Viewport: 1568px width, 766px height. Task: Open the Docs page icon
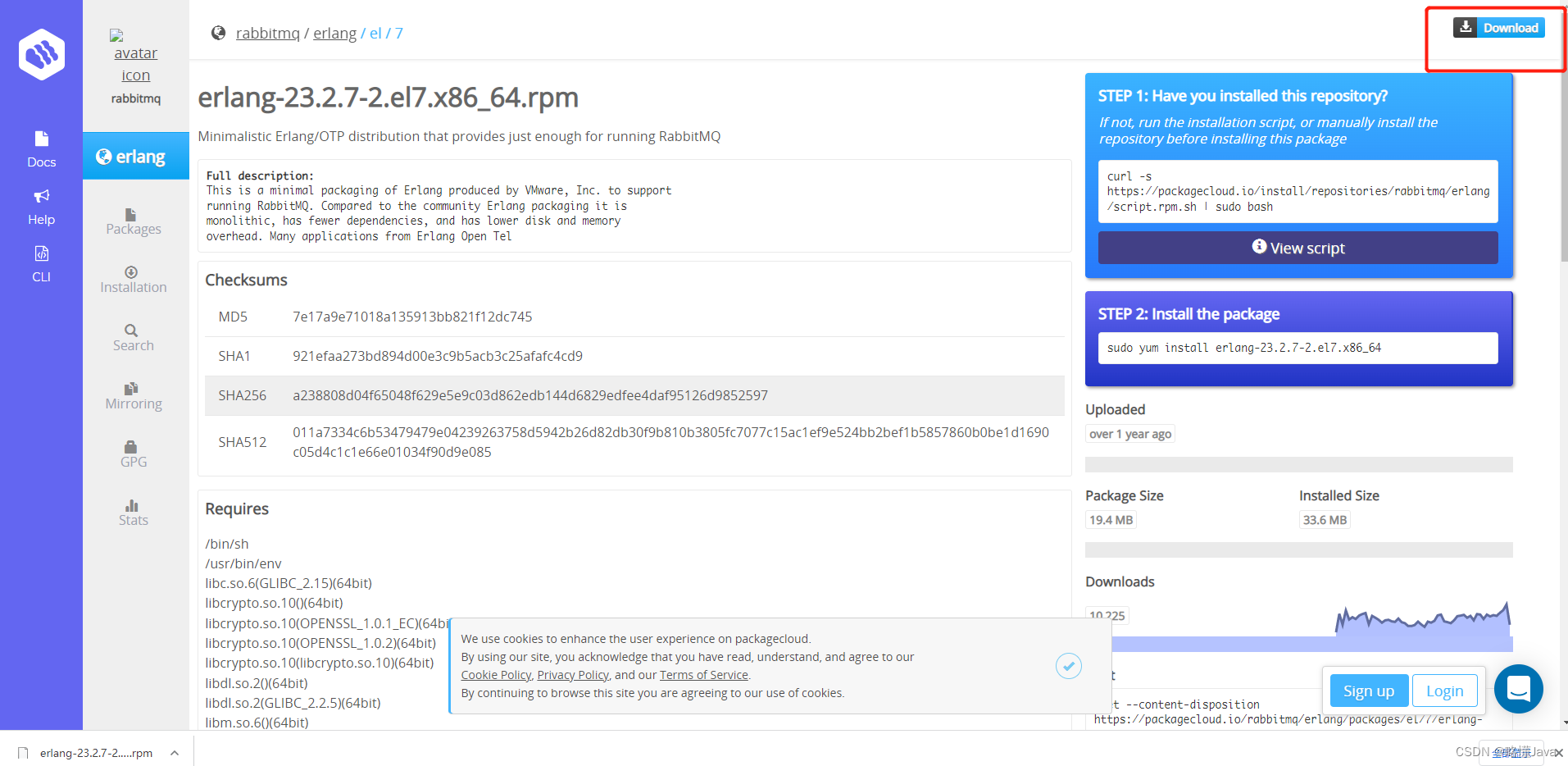pos(42,139)
